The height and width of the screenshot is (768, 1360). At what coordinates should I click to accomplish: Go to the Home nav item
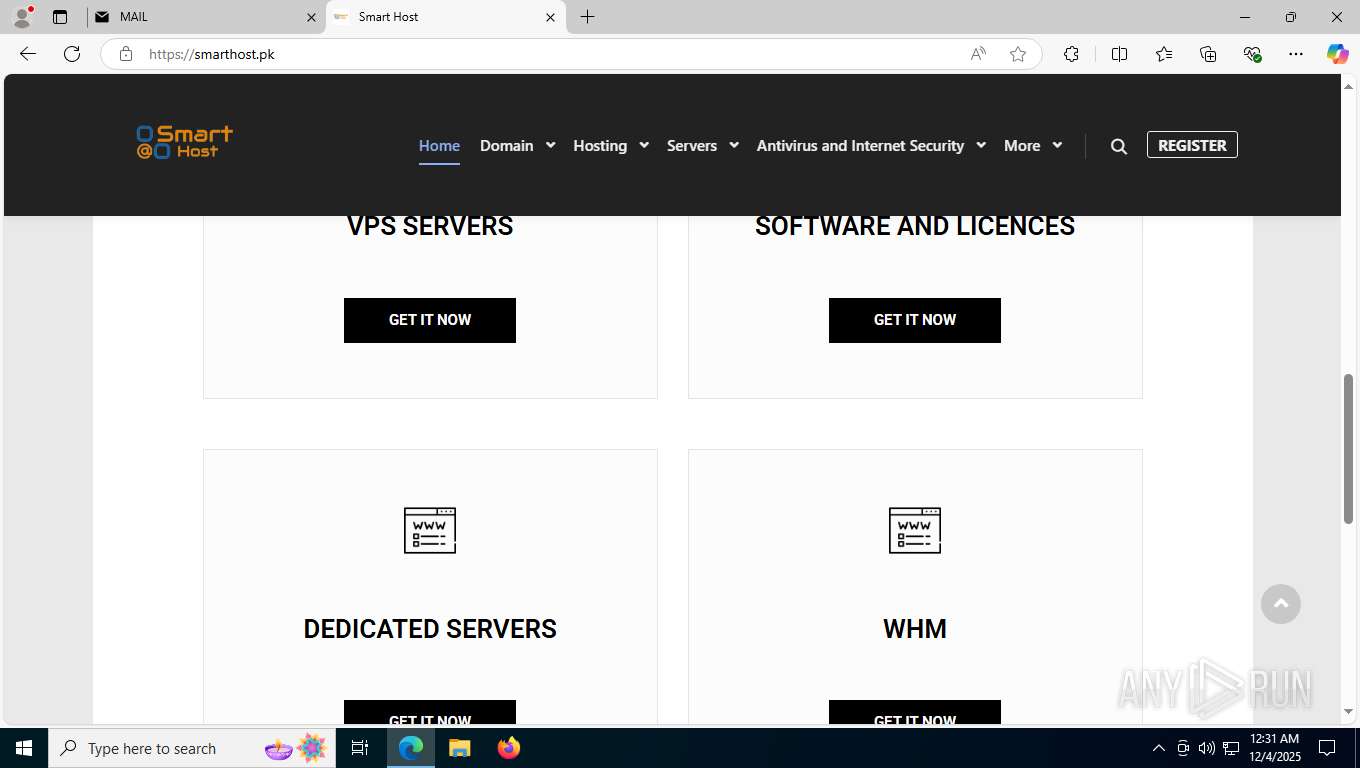[439, 146]
